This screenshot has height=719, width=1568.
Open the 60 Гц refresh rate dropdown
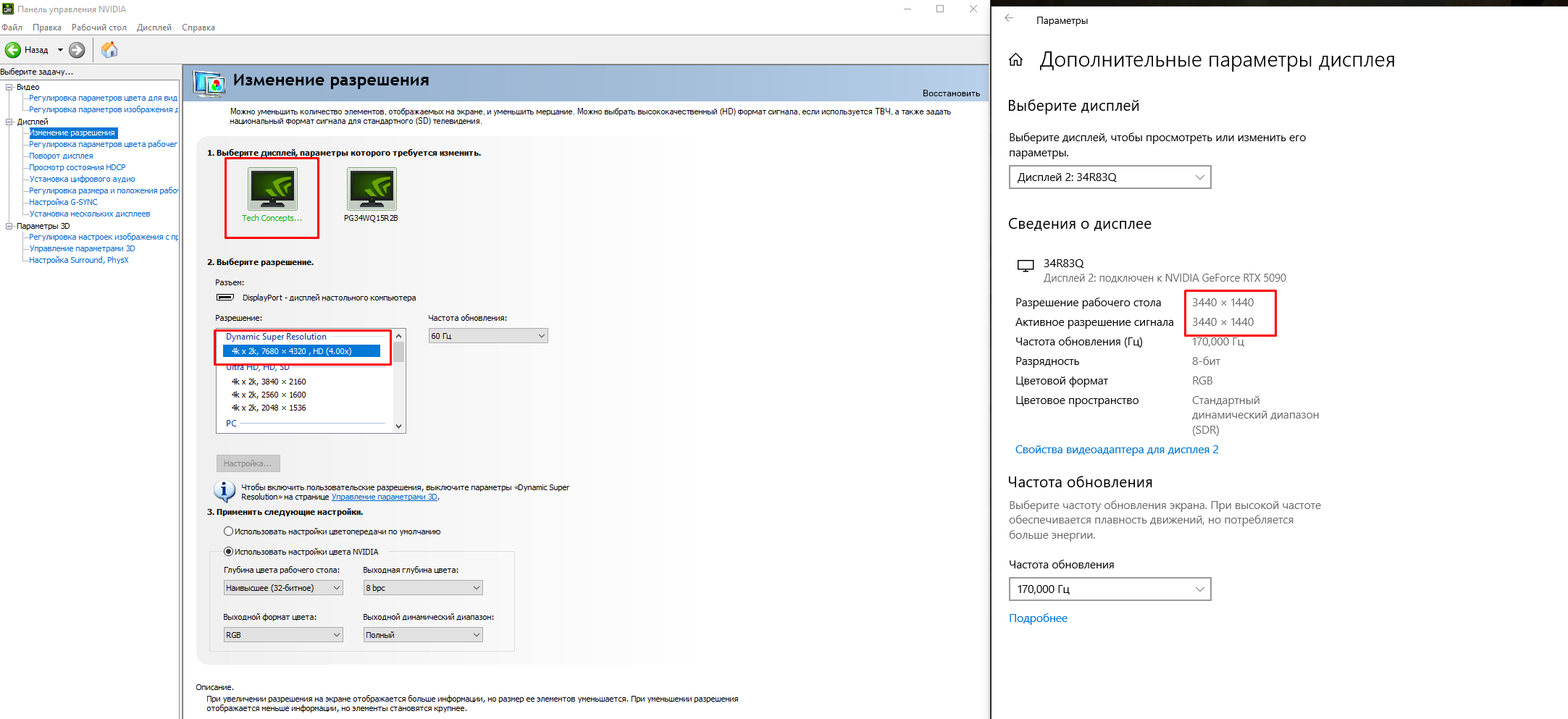pos(487,336)
